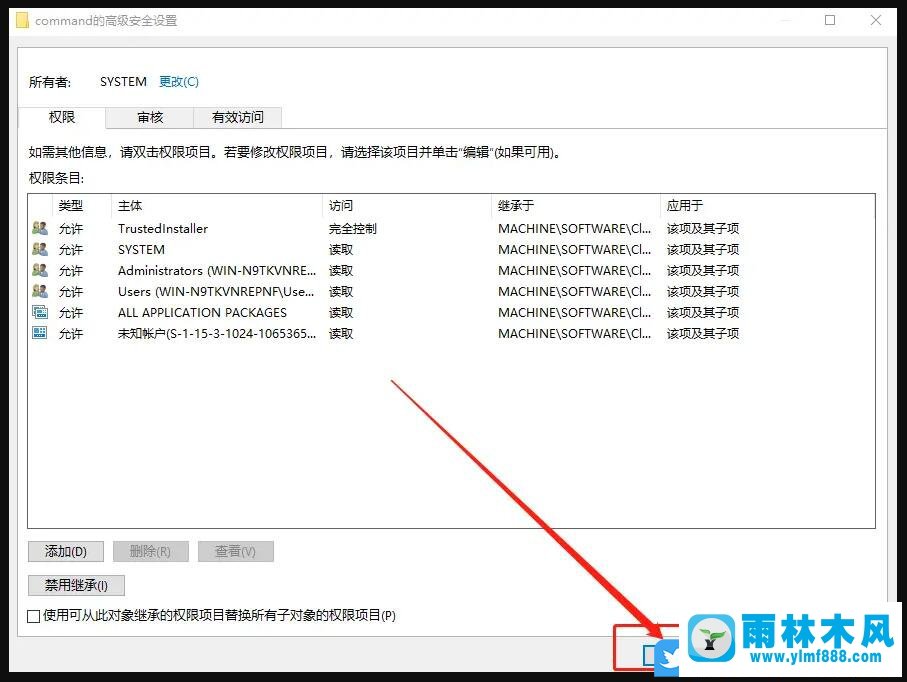Click the package icon beside ALL APPLICATION PACKAGES

click(40, 312)
